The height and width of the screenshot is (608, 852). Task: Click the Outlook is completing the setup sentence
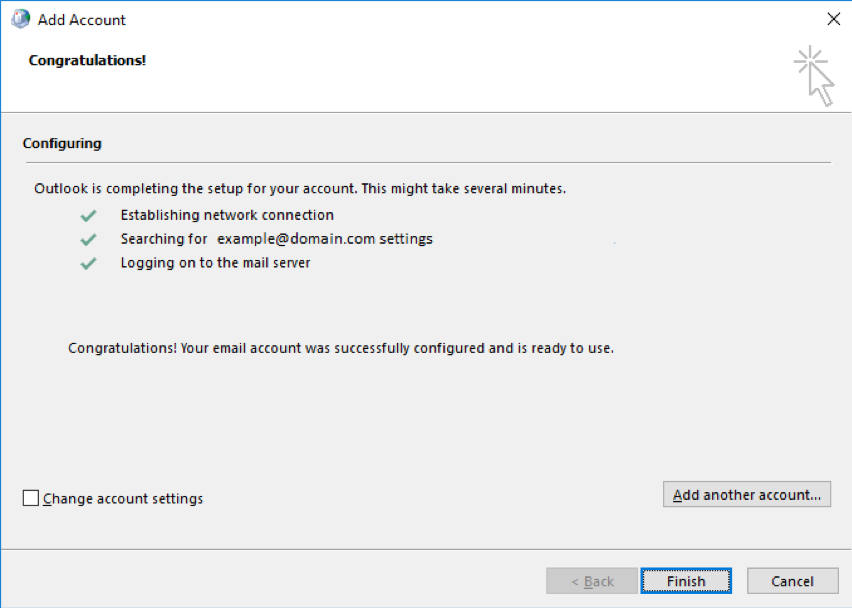point(300,189)
